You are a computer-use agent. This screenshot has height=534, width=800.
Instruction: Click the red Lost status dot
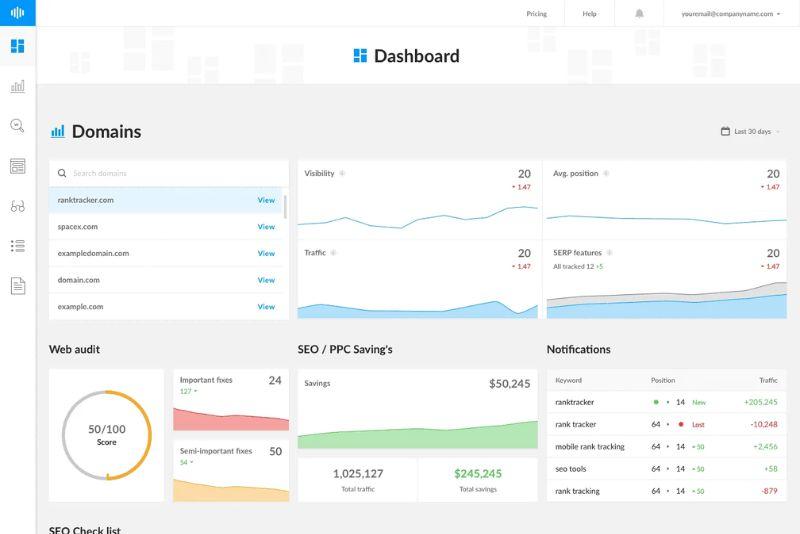click(681, 424)
